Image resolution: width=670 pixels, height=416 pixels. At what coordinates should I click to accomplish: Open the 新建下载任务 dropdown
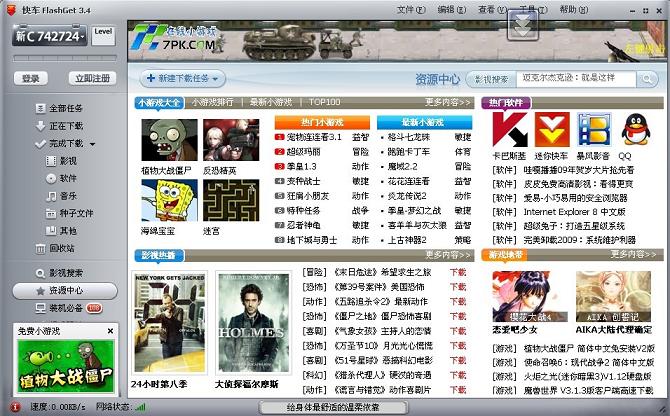click(x=182, y=79)
